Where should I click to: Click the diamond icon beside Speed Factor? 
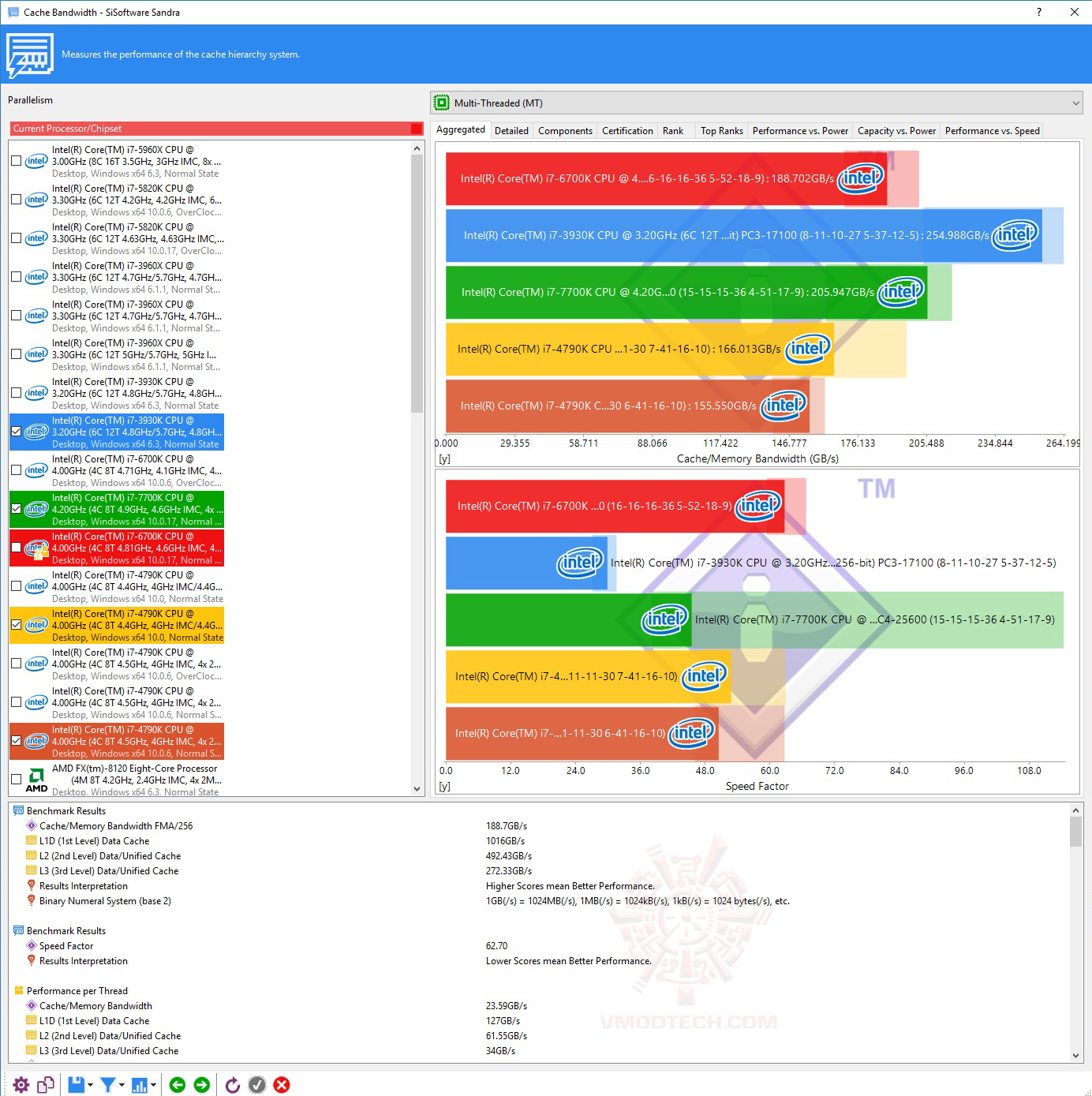coord(32,945)
